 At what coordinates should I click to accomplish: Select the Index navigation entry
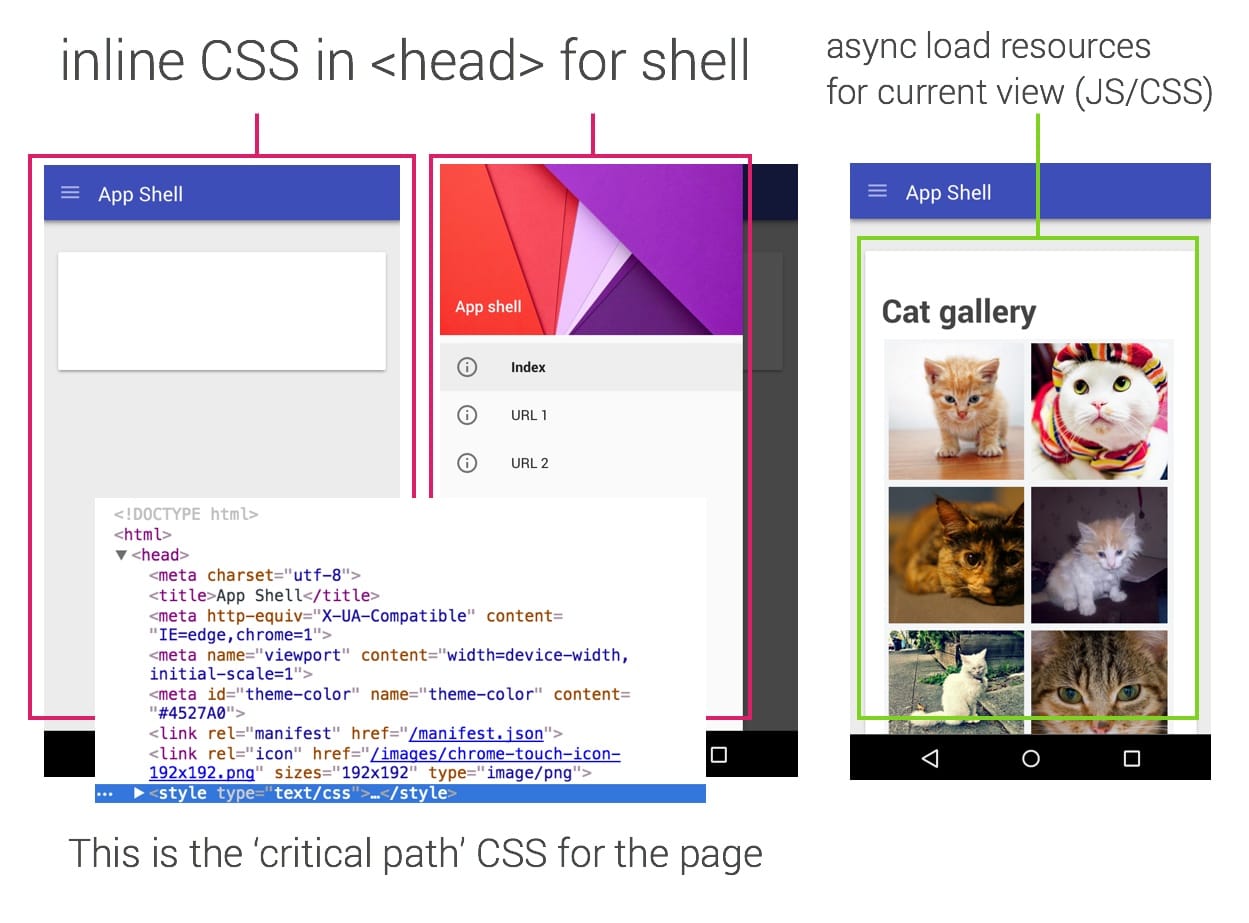(528, 367)
